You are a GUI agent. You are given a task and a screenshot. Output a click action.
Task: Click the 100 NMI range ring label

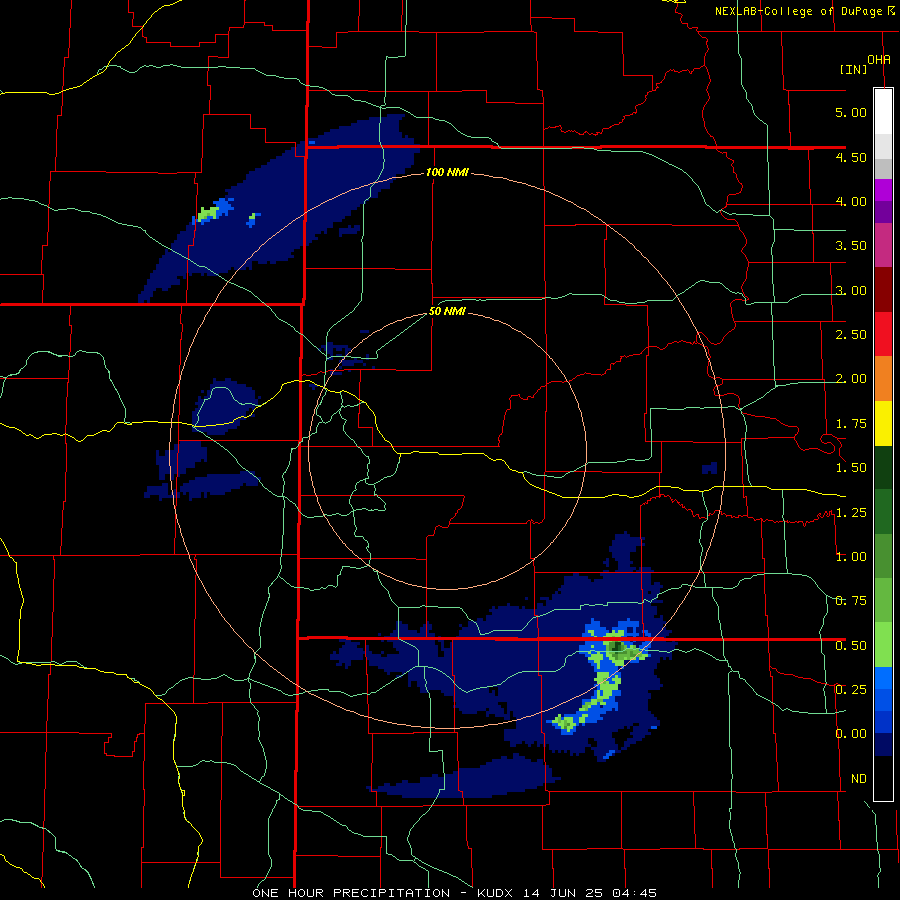coord(447,172)
